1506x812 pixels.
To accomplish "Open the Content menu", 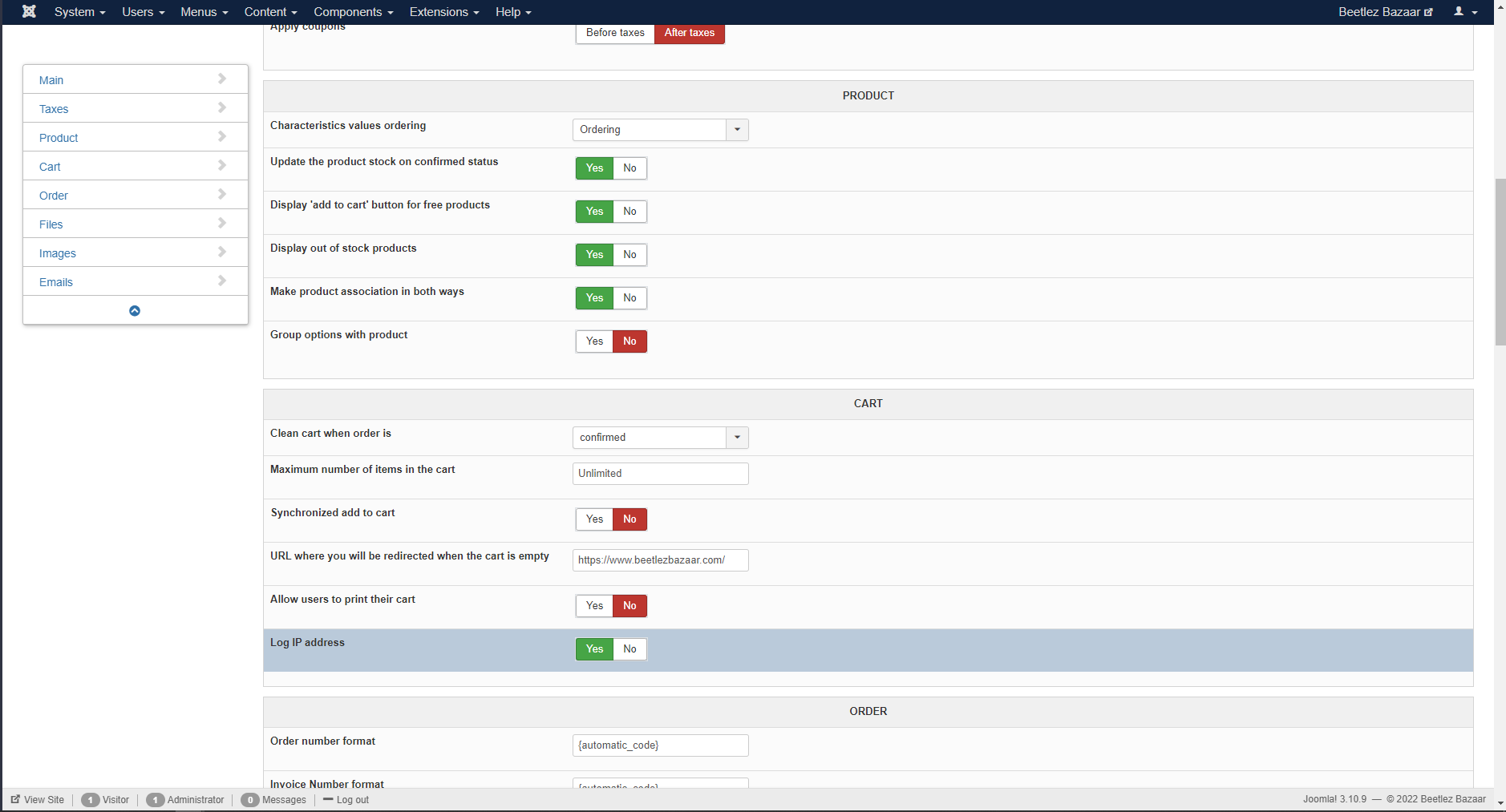I will pos(271,12).
